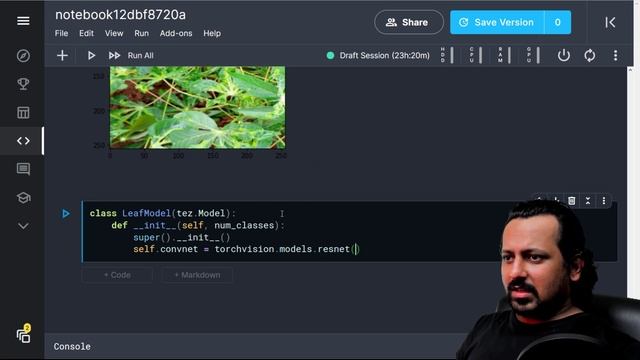Open the View menu

tap(114, 33)
